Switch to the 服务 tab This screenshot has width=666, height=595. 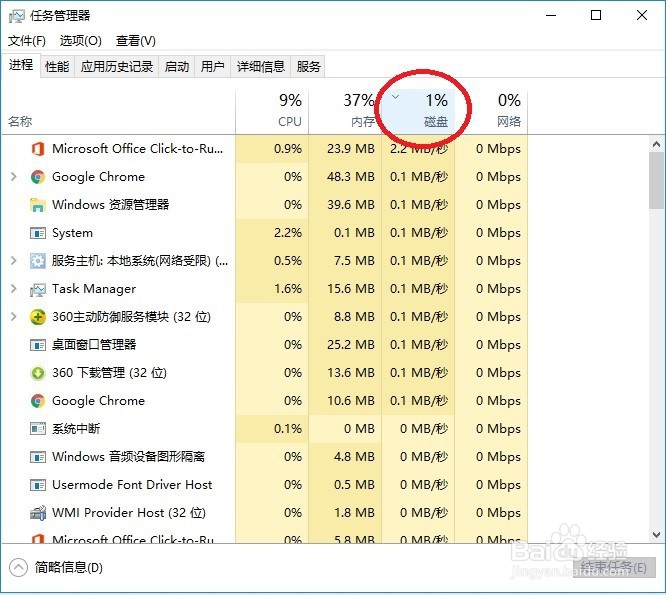[308, 67]
